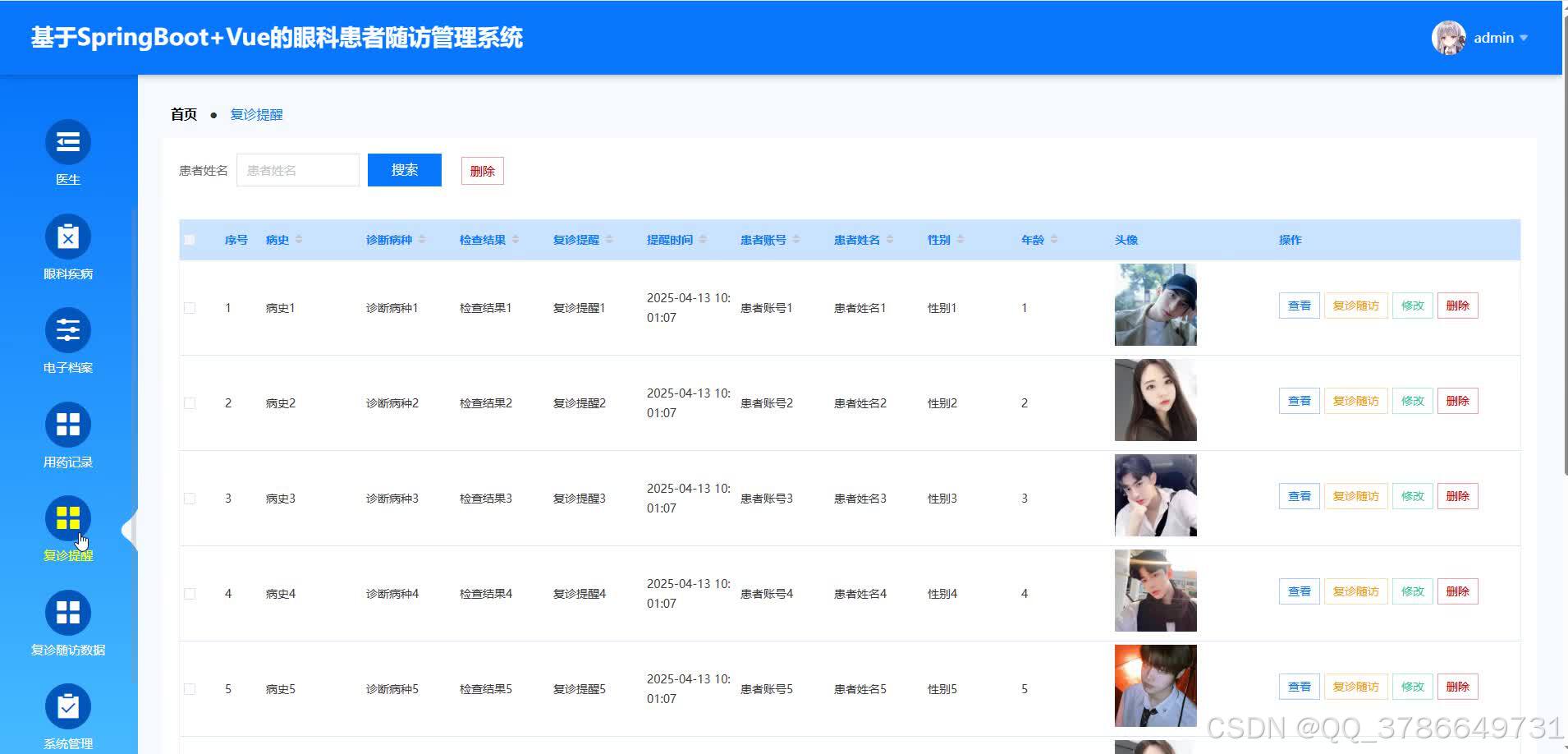
Task: Click 复诊随访 action on row 2
Action: [1355, 400]
